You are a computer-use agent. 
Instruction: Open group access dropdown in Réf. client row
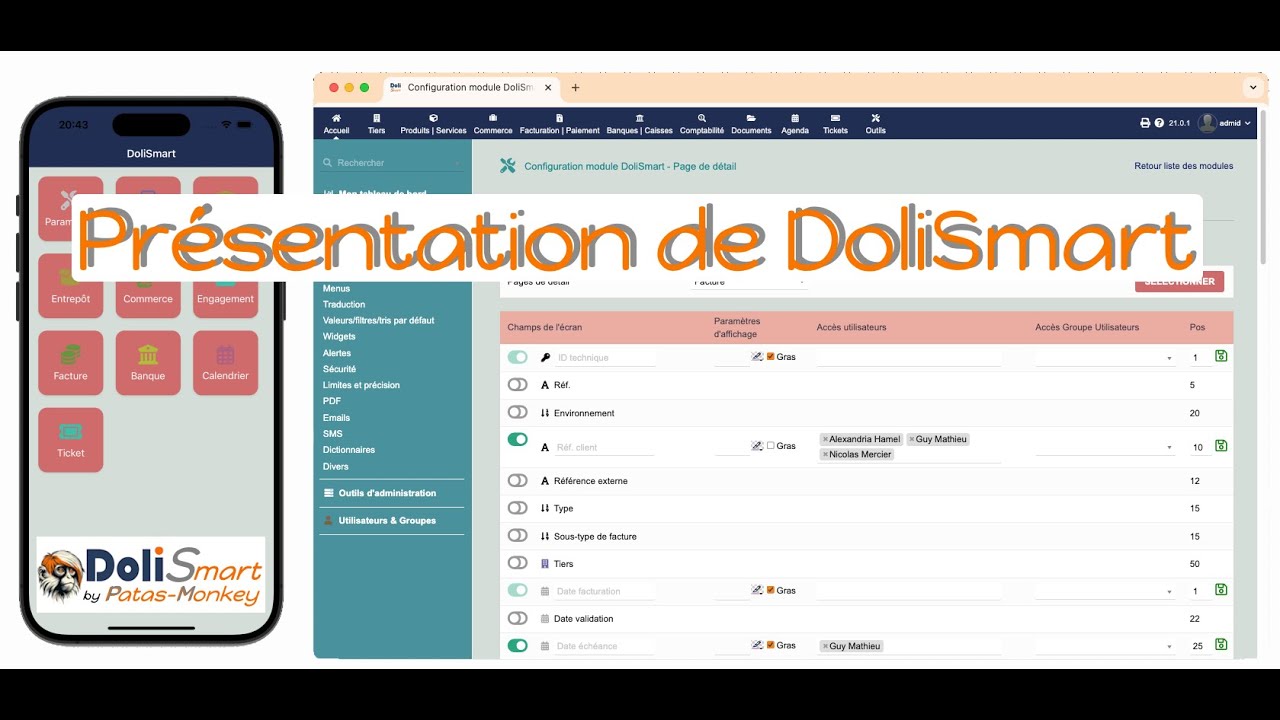coord(1105,447)
